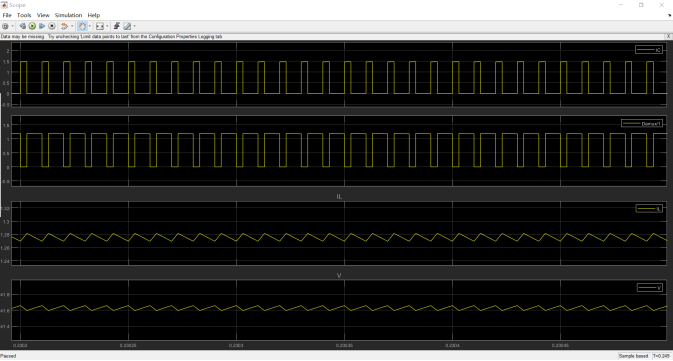Open Configuration Properties gear icon
Viewport: 673px width, 361px height.
[x=5, y=26]
